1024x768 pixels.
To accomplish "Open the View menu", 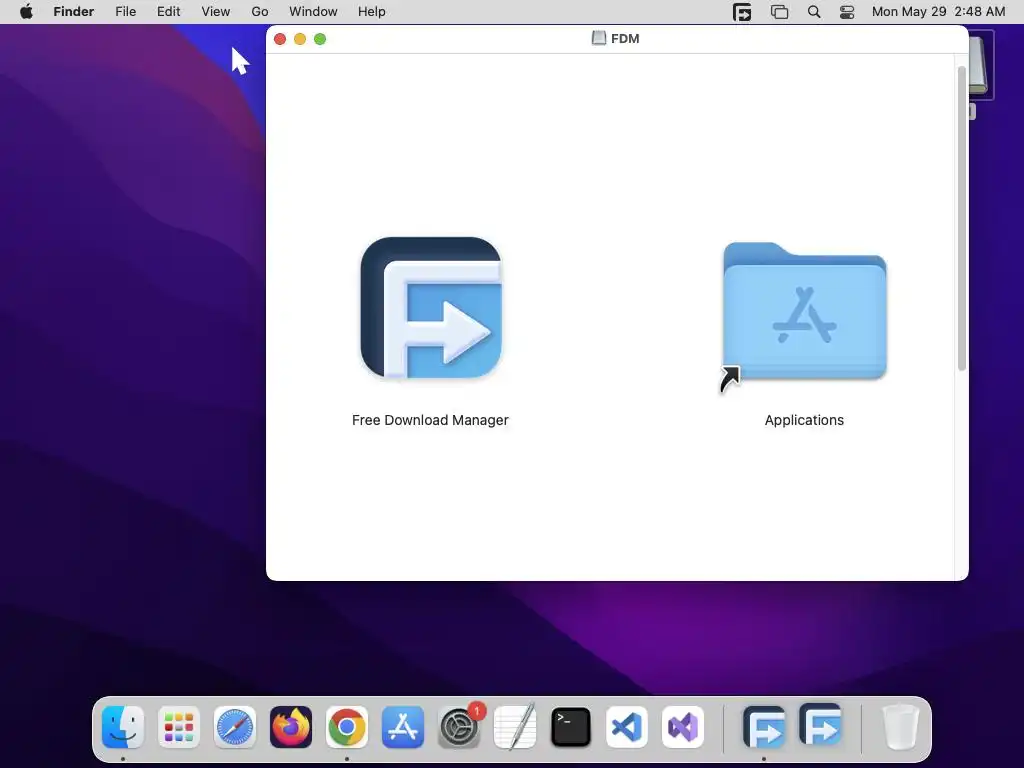I will pyautogui.click(x=216, y=11).
